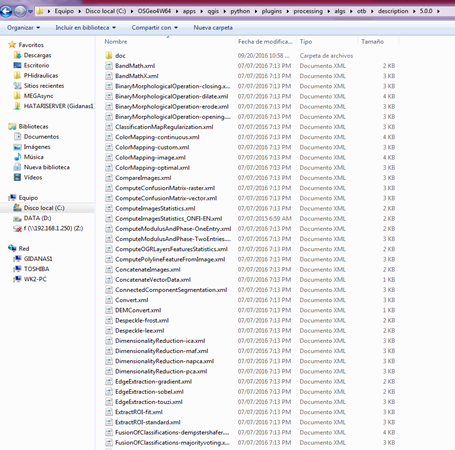This screenshot has height=450, width=455.
Task: Click the Sitios recientes icon
Action: point(17,86)
